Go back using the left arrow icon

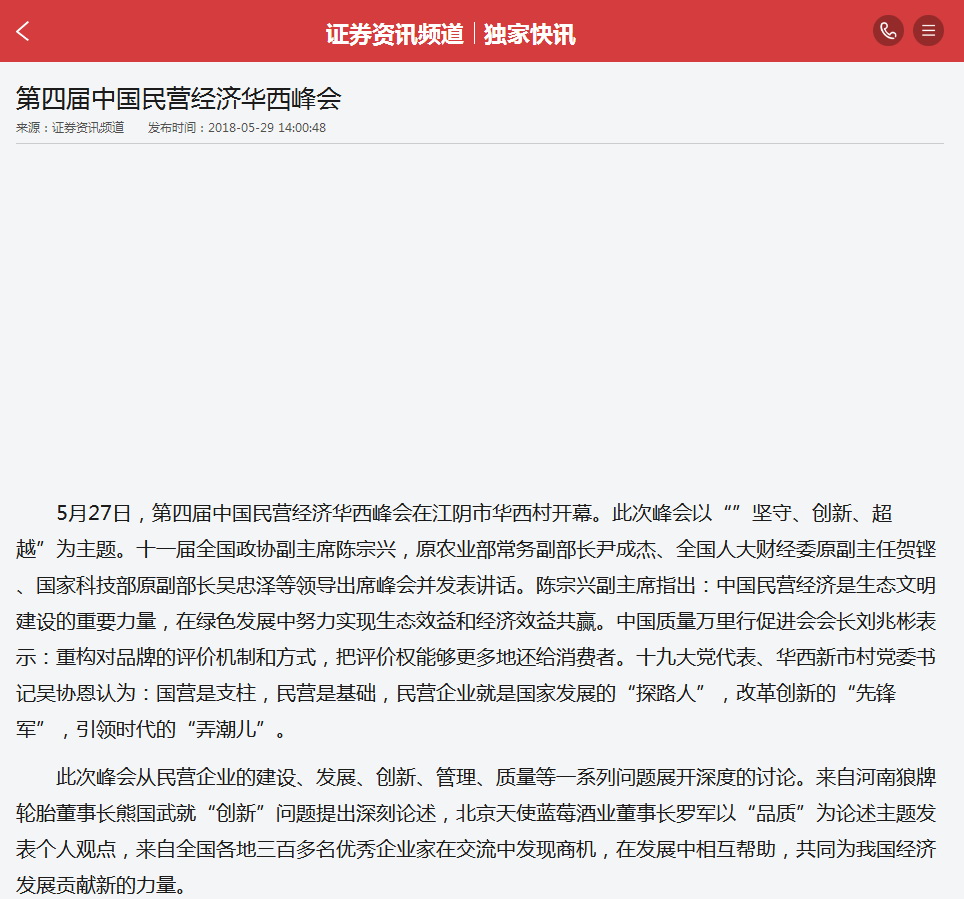[x=23, y=31]
